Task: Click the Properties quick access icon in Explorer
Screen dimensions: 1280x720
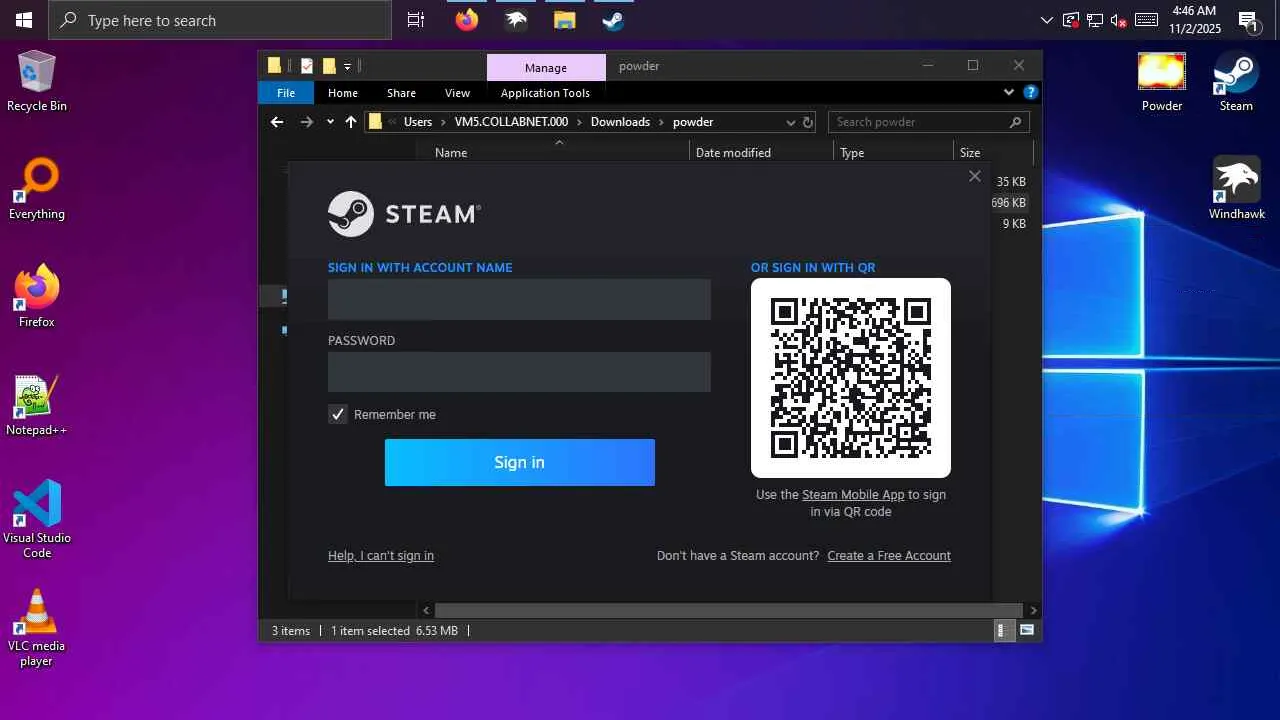Action: click(307, 66)
